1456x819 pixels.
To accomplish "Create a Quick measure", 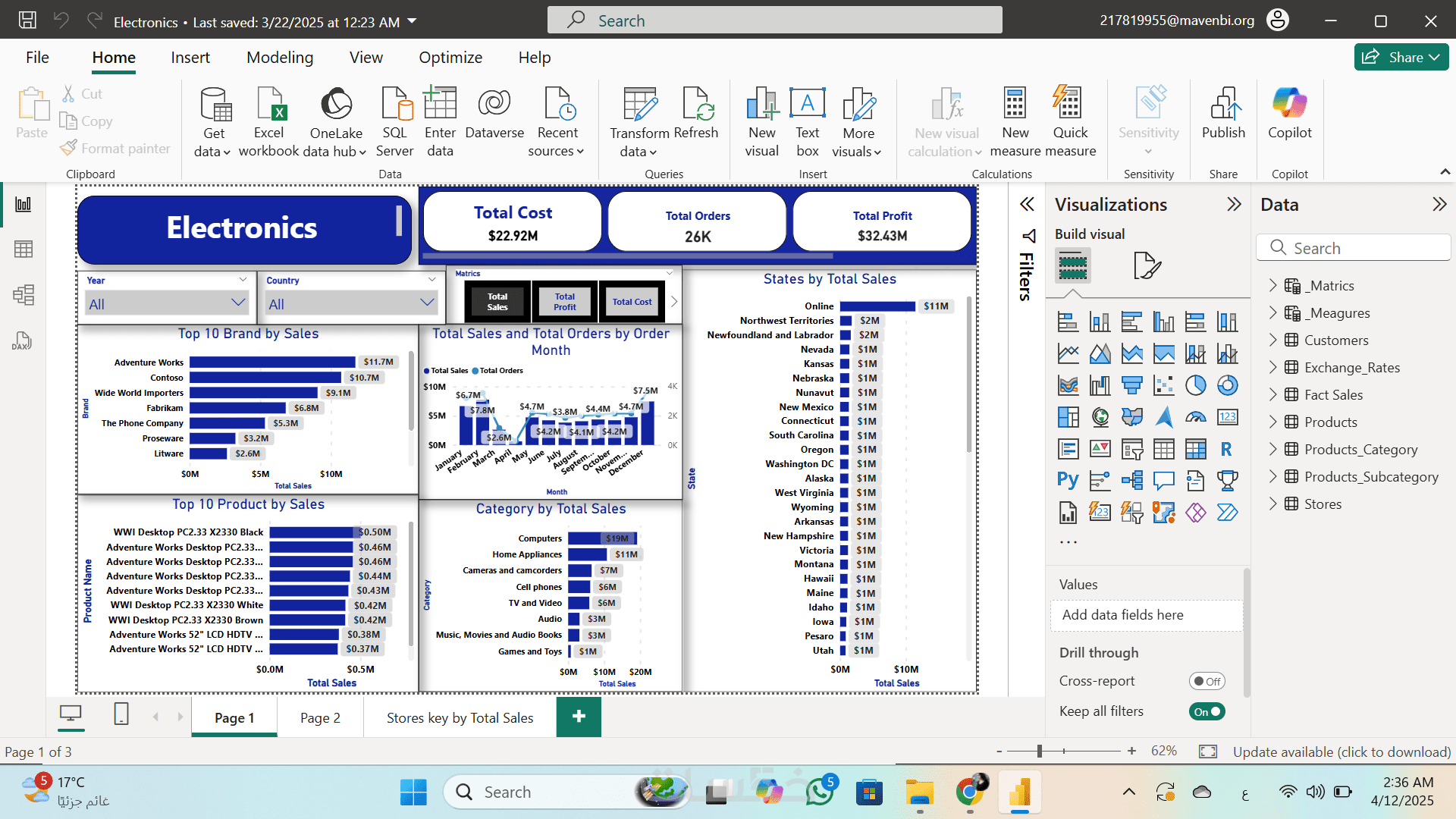I will 1070,121.
